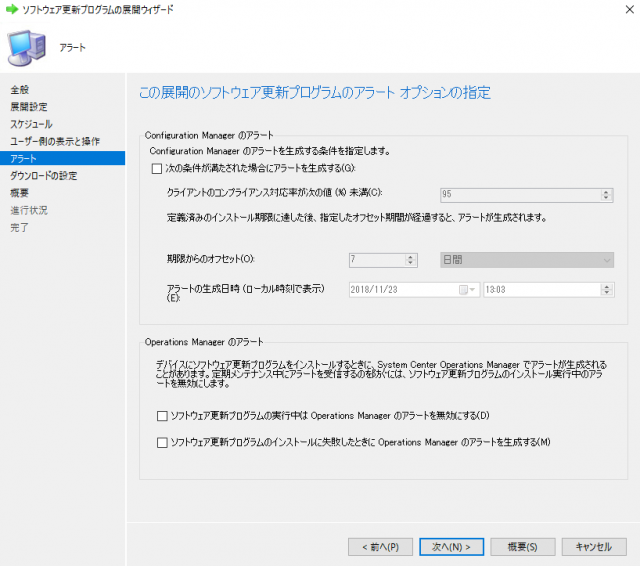Click the green arrow wizard title icon
This screenshot has height=566, width=640.
[x=11, y=9]
